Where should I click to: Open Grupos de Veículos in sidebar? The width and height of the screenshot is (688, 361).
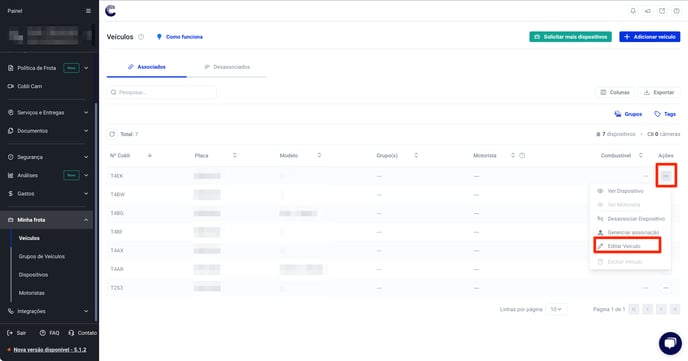click(x=42, y=257)
